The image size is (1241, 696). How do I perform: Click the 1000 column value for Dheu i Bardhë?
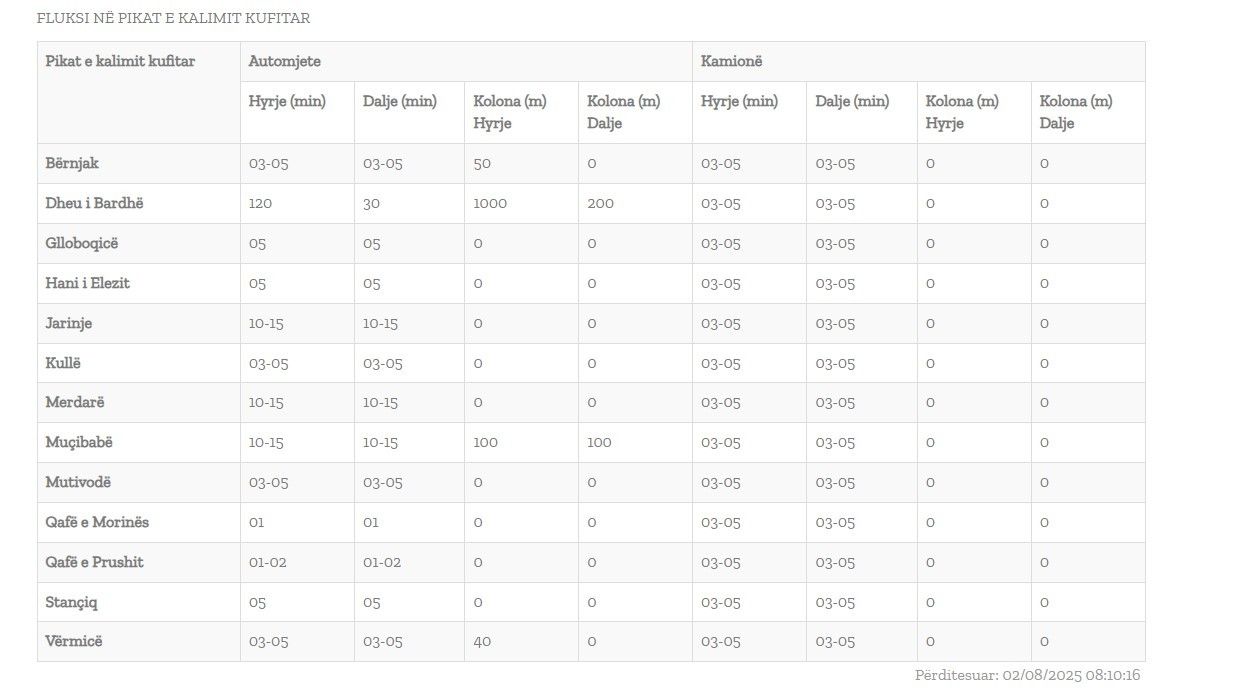point(490,203)
